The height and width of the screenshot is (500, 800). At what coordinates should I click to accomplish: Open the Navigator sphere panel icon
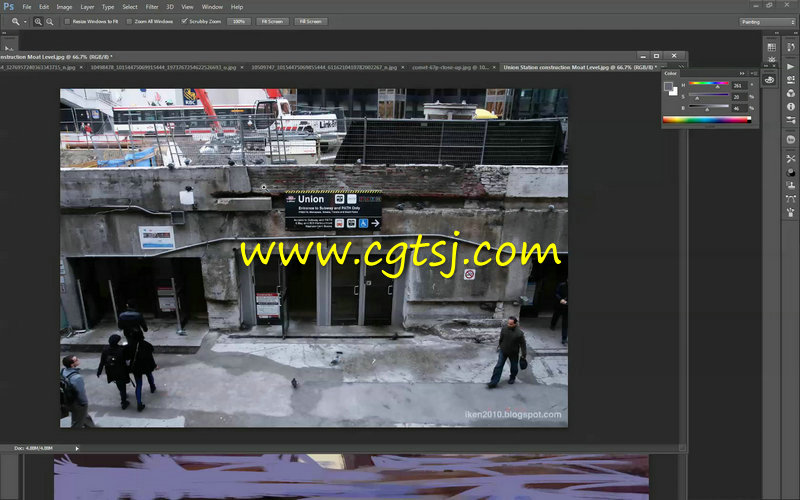(791, 173)
